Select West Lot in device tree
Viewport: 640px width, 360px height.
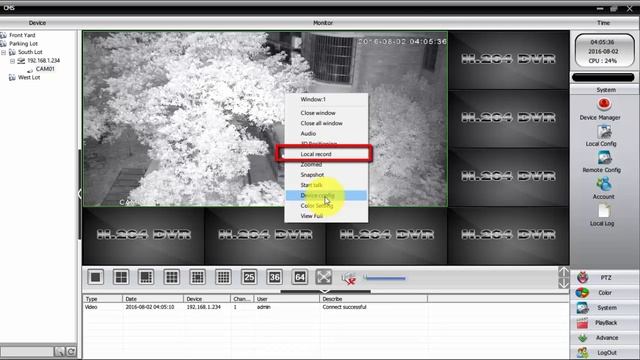(x=29, y=78)
